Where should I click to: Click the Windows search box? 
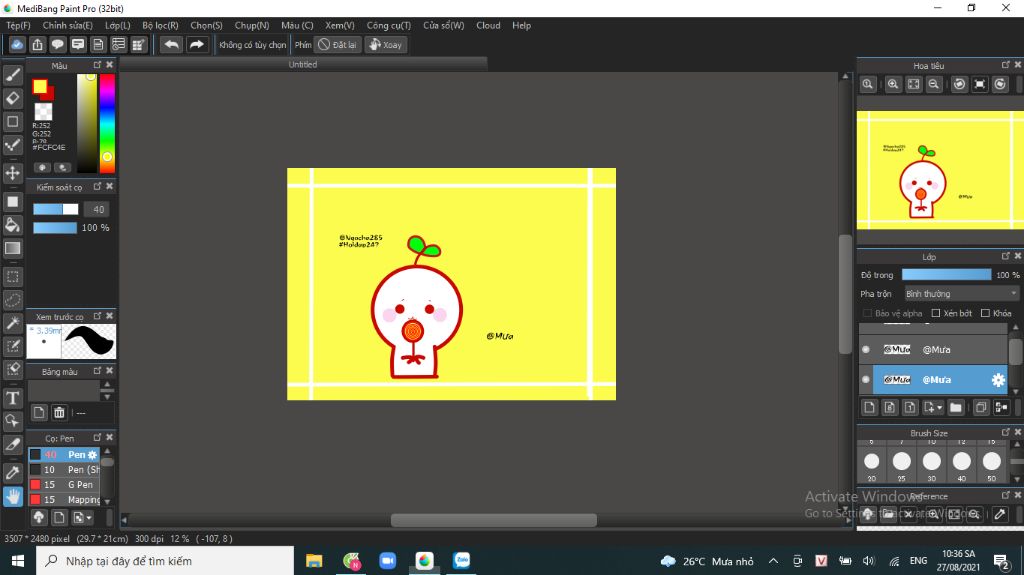pyautogui.click(x=165, y=561)
